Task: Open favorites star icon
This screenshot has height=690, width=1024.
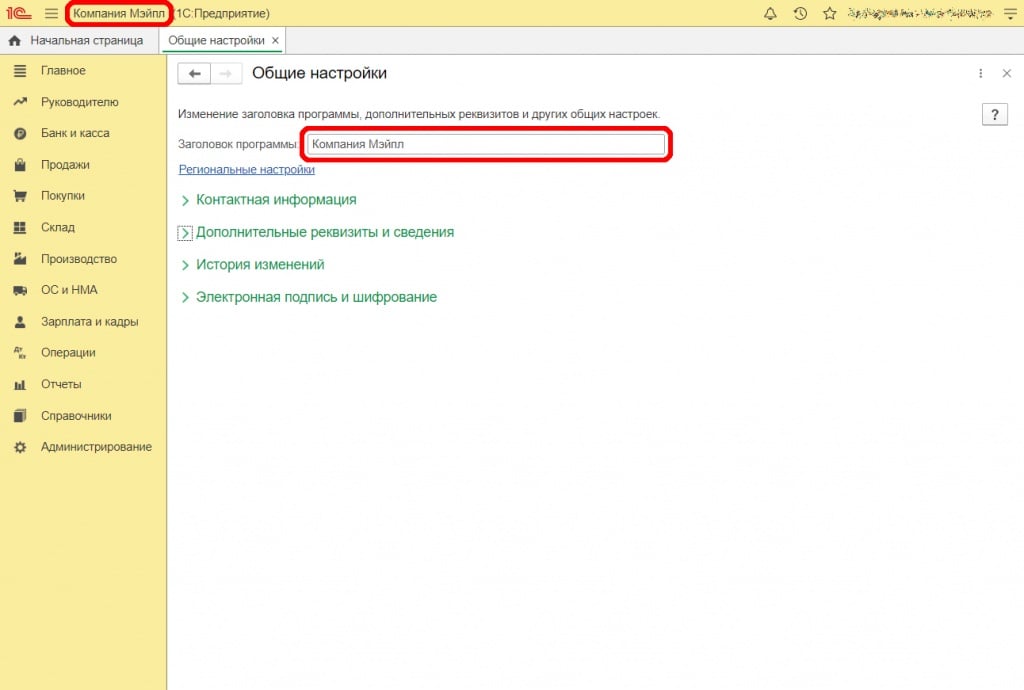Action: click(829, 13)
